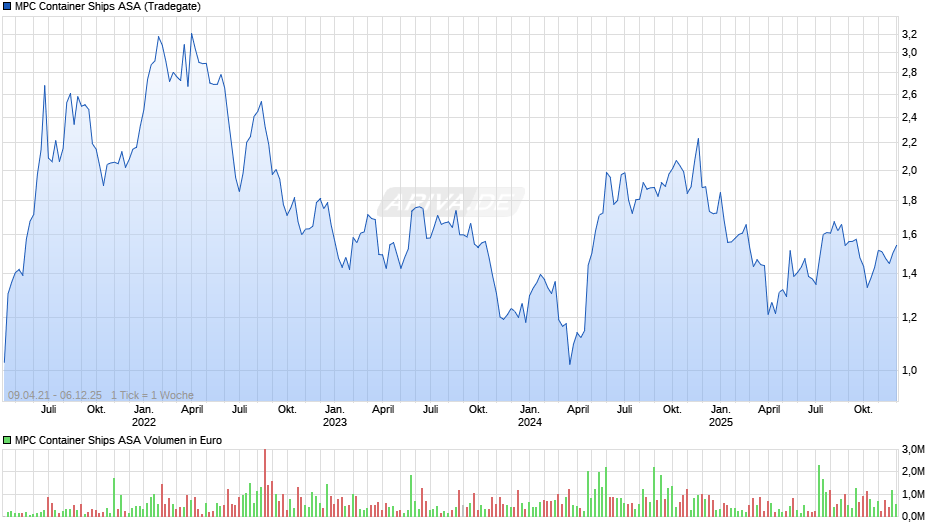The width and height of the screenshot is (940, 526).
Task: Click the 2,0 value on the price axis
Action: [x=909, y=170]
